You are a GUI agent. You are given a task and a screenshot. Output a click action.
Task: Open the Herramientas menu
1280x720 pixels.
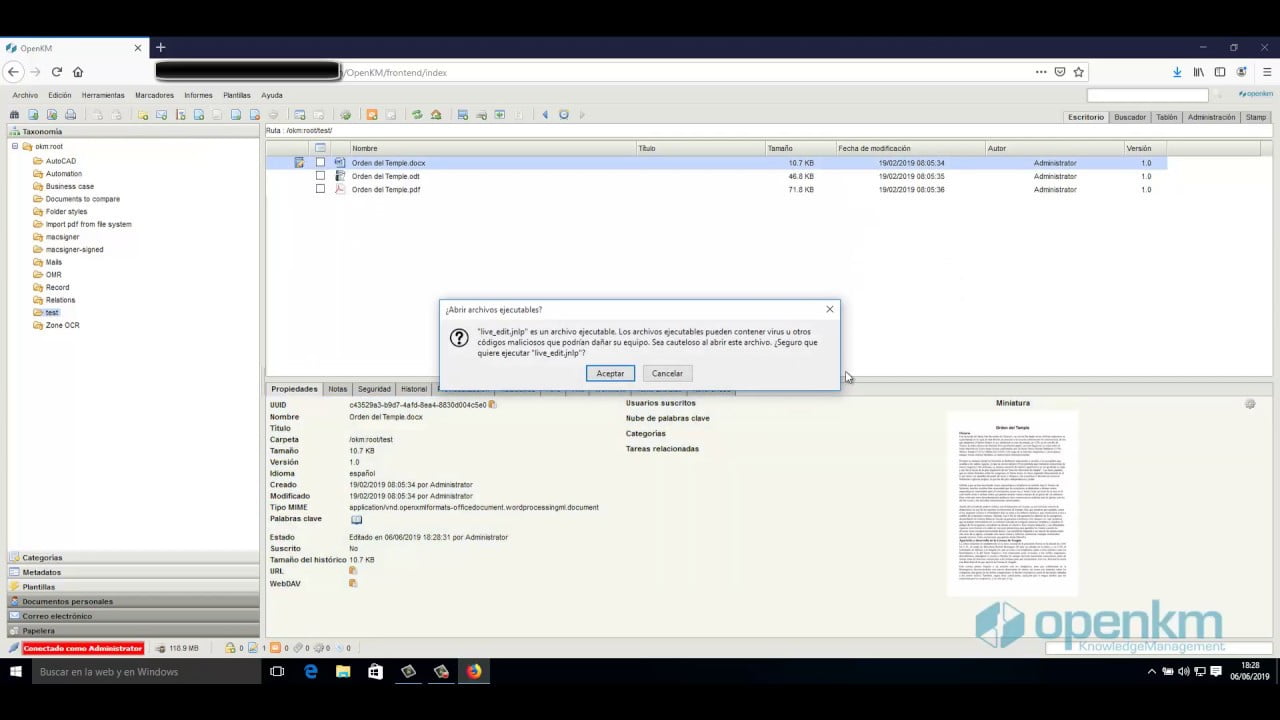103,95
